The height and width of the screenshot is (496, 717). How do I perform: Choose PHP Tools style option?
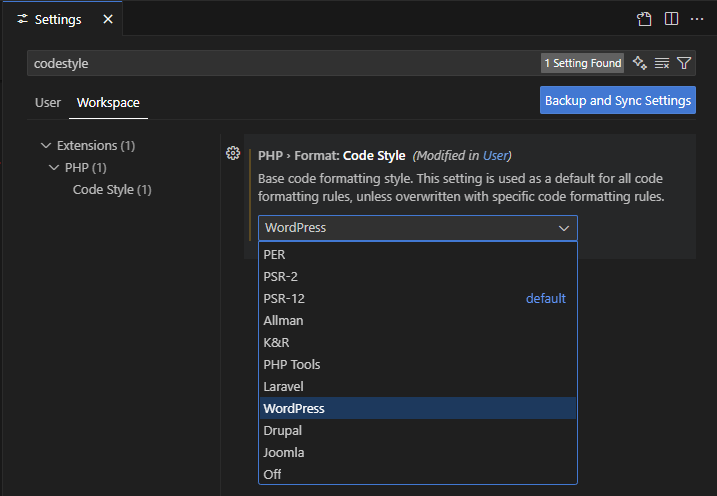[x=417, y=364]
